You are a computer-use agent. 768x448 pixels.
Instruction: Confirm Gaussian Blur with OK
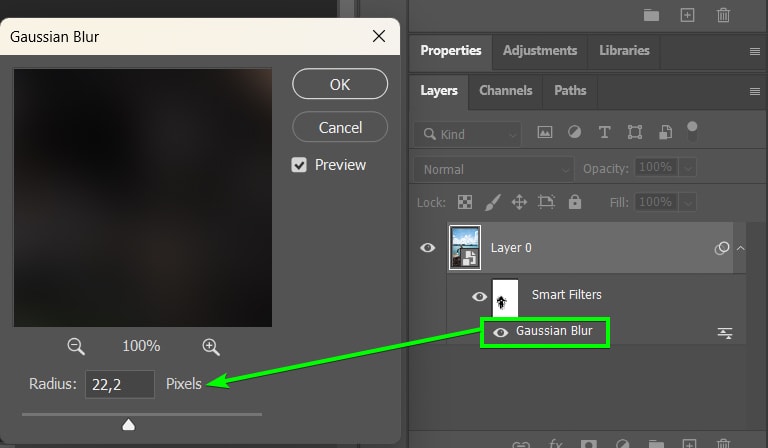(340, 84)
